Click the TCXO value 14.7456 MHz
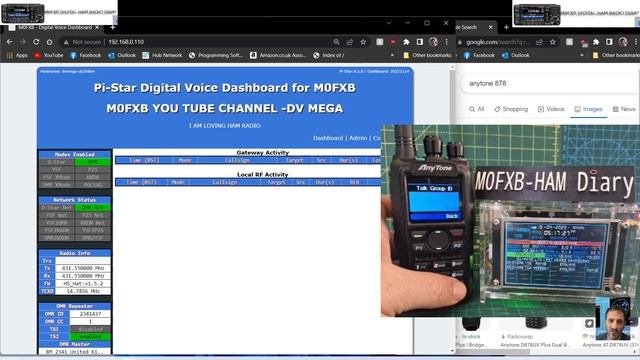This screenshot has height=360, width=640. 83,291
